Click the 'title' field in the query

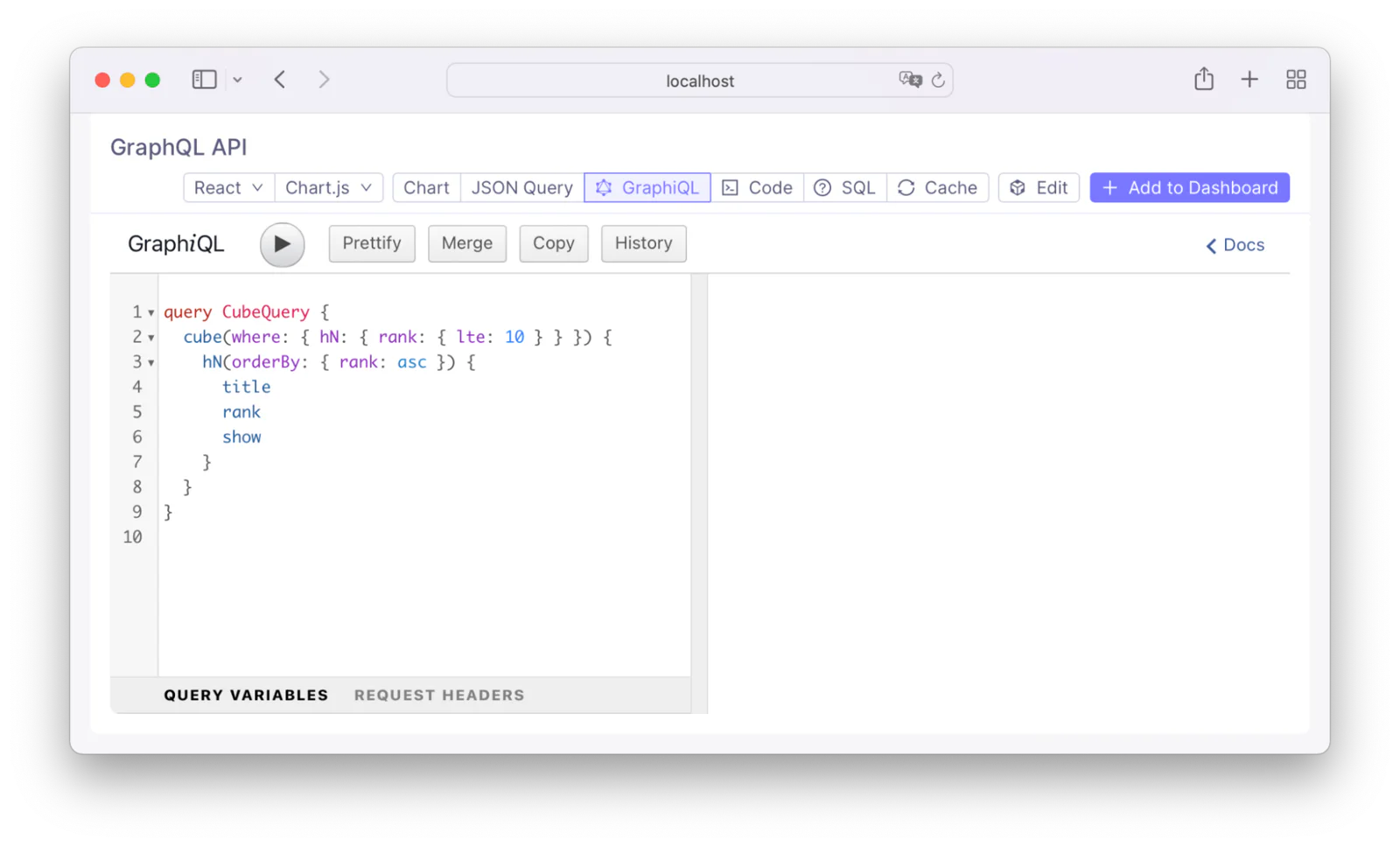tap(246, 387)
